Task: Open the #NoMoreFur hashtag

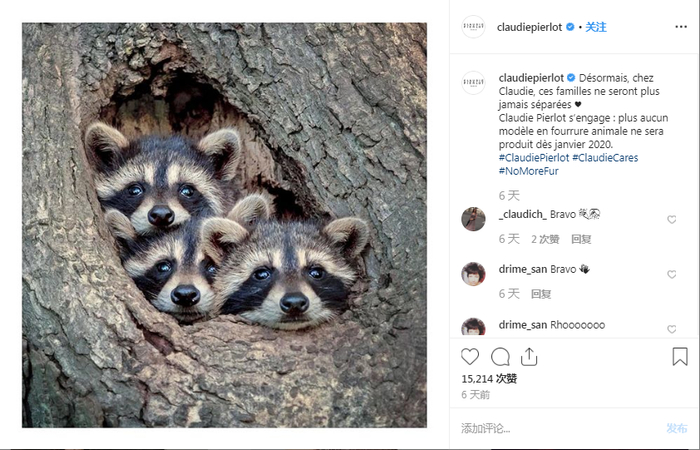Action: pyautogui.click(x=528, y=171)
